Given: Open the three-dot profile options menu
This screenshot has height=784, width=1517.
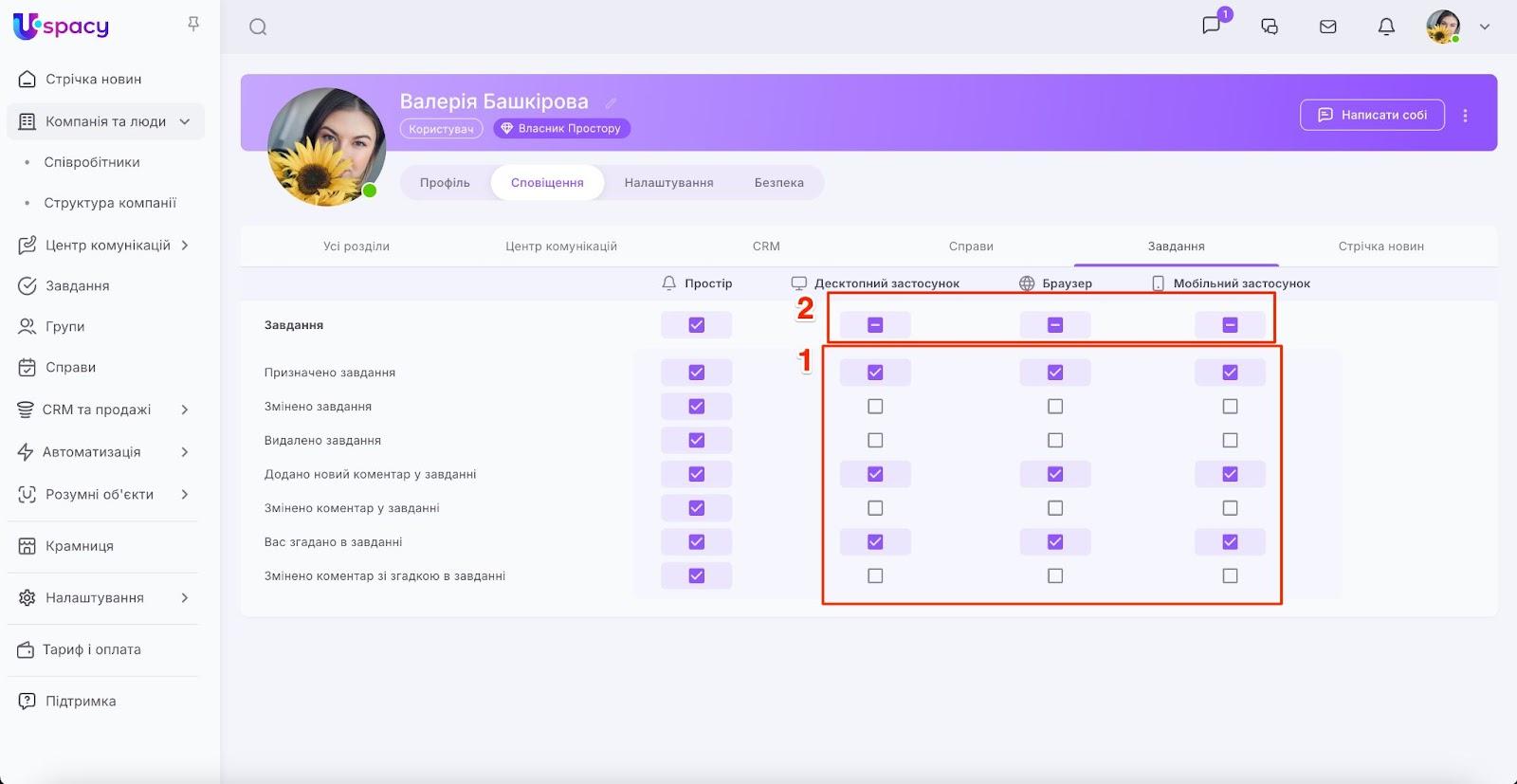Looking at the screenshot, I should coord(1465,116).
